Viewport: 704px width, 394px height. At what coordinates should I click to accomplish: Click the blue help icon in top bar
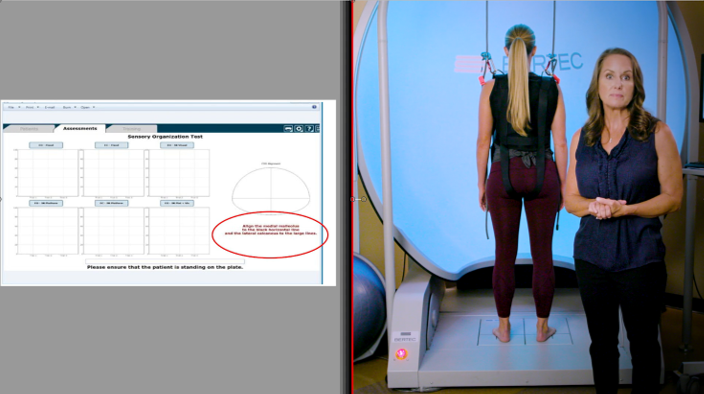click(x=314, y=107)
